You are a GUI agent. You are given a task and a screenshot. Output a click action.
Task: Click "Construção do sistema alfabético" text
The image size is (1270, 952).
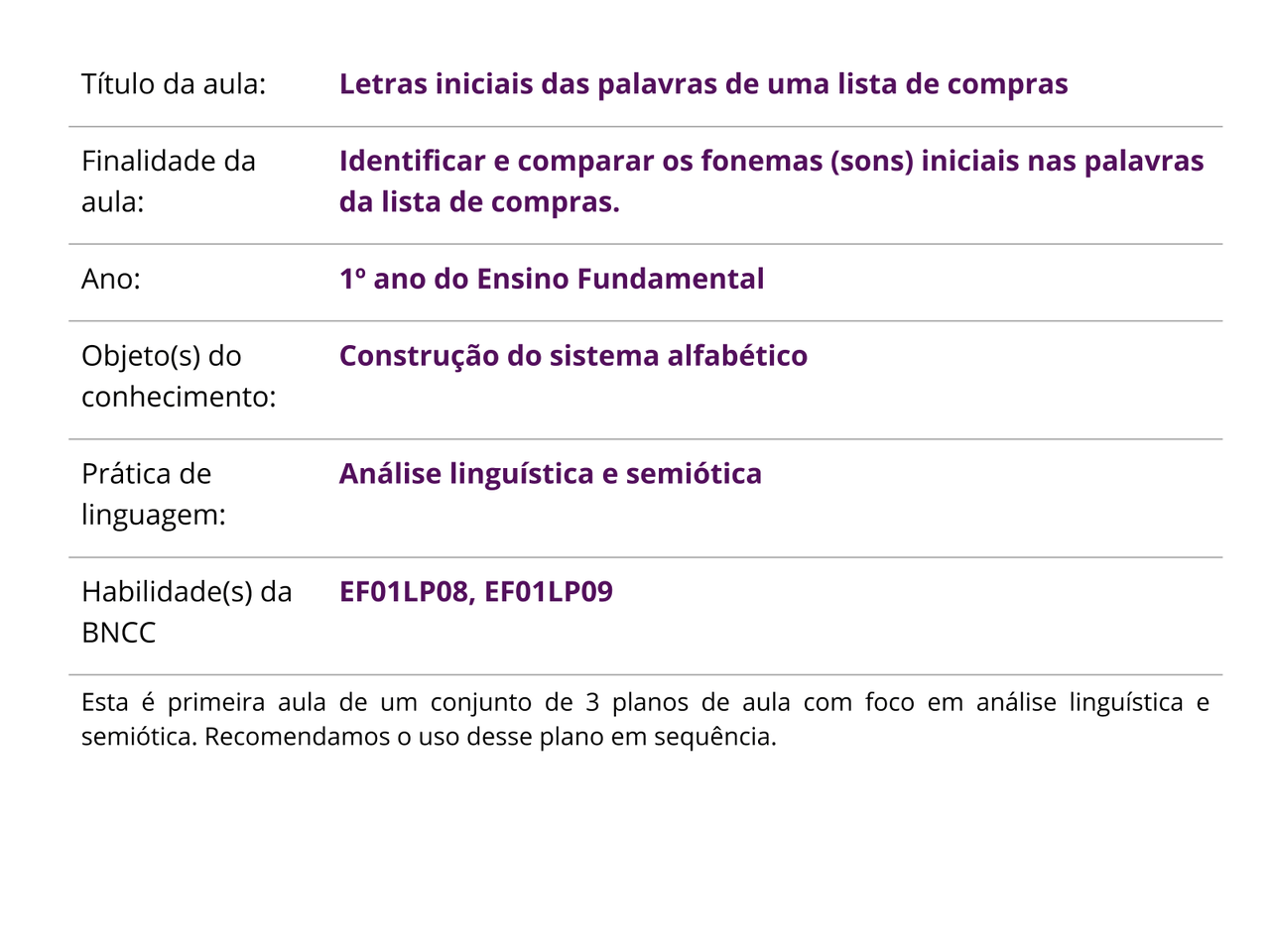pos(573,356)
